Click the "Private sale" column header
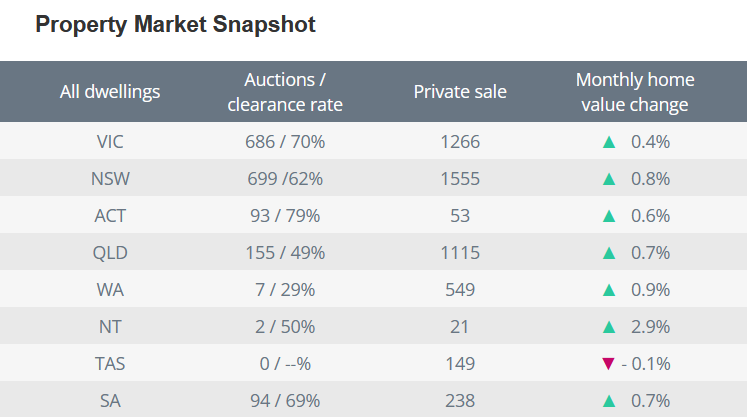The height and width of the screenshot is (417, 747). (x=460, y=92)
